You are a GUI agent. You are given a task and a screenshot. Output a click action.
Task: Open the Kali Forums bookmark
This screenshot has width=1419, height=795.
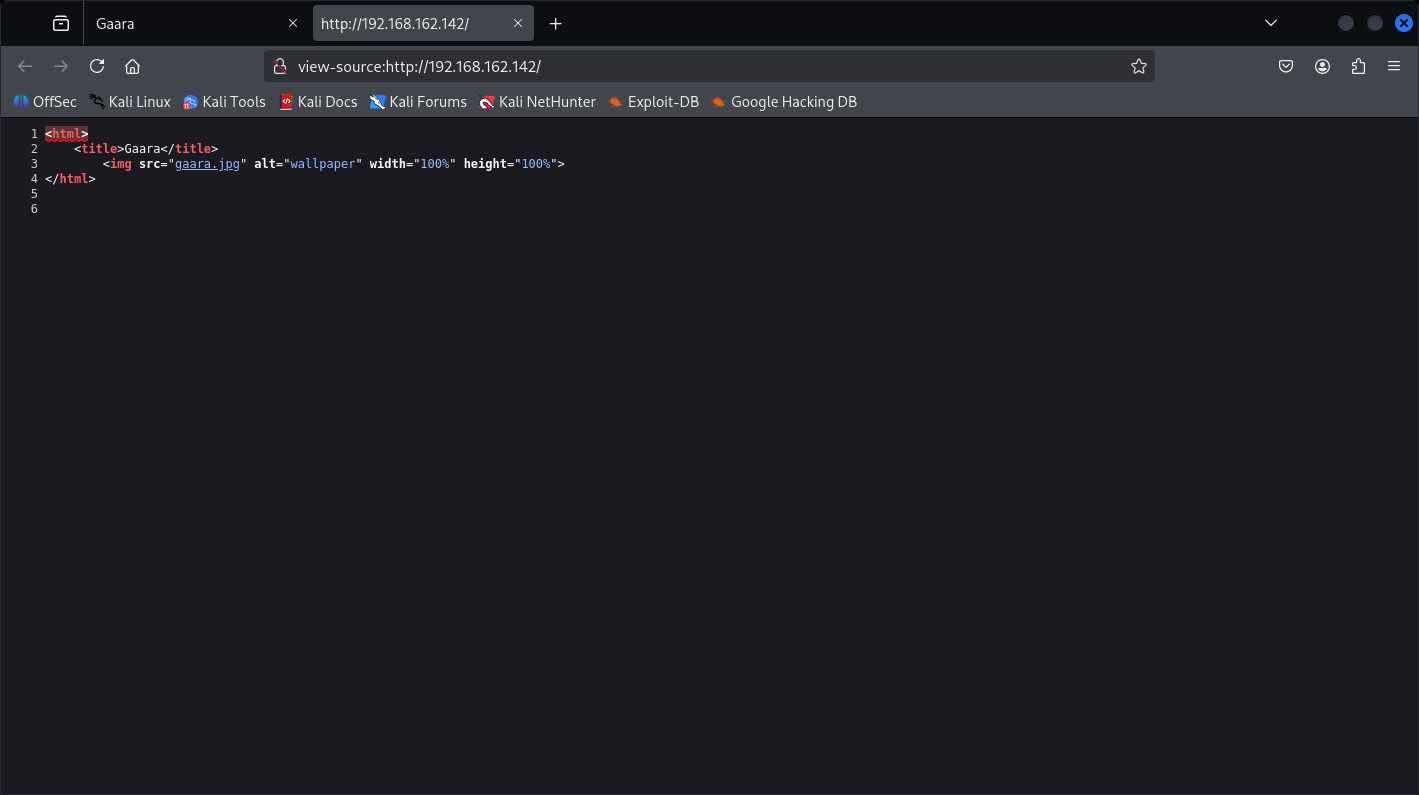(418, 101)
